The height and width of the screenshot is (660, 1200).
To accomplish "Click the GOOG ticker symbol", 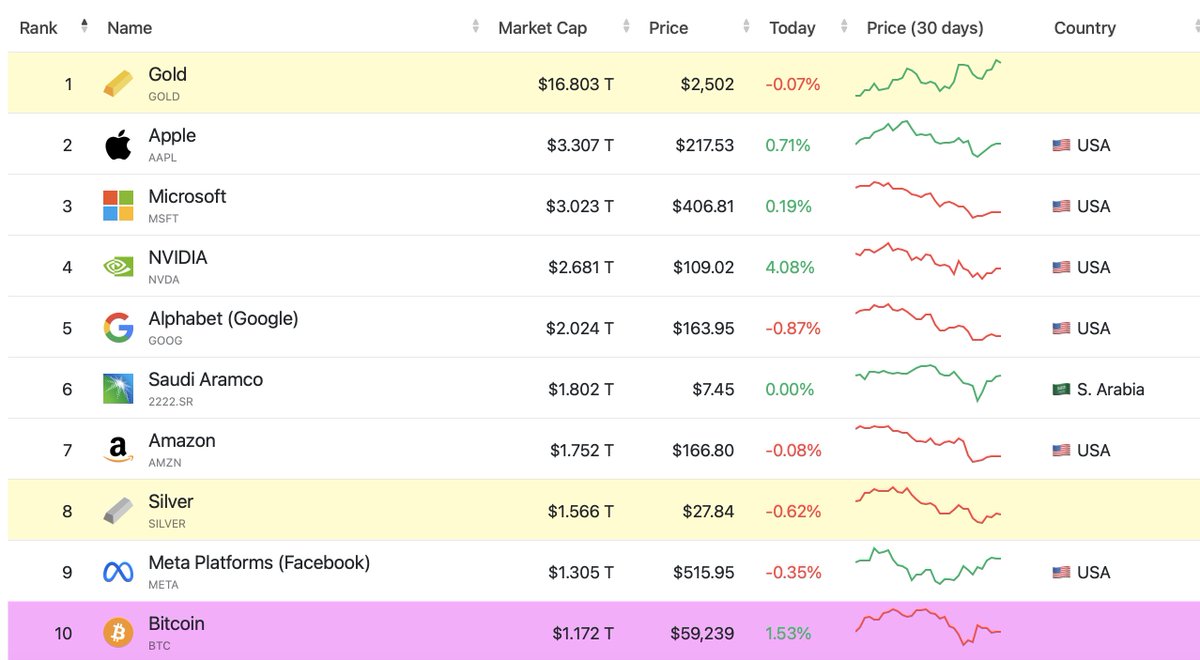I will pos(165,341).
